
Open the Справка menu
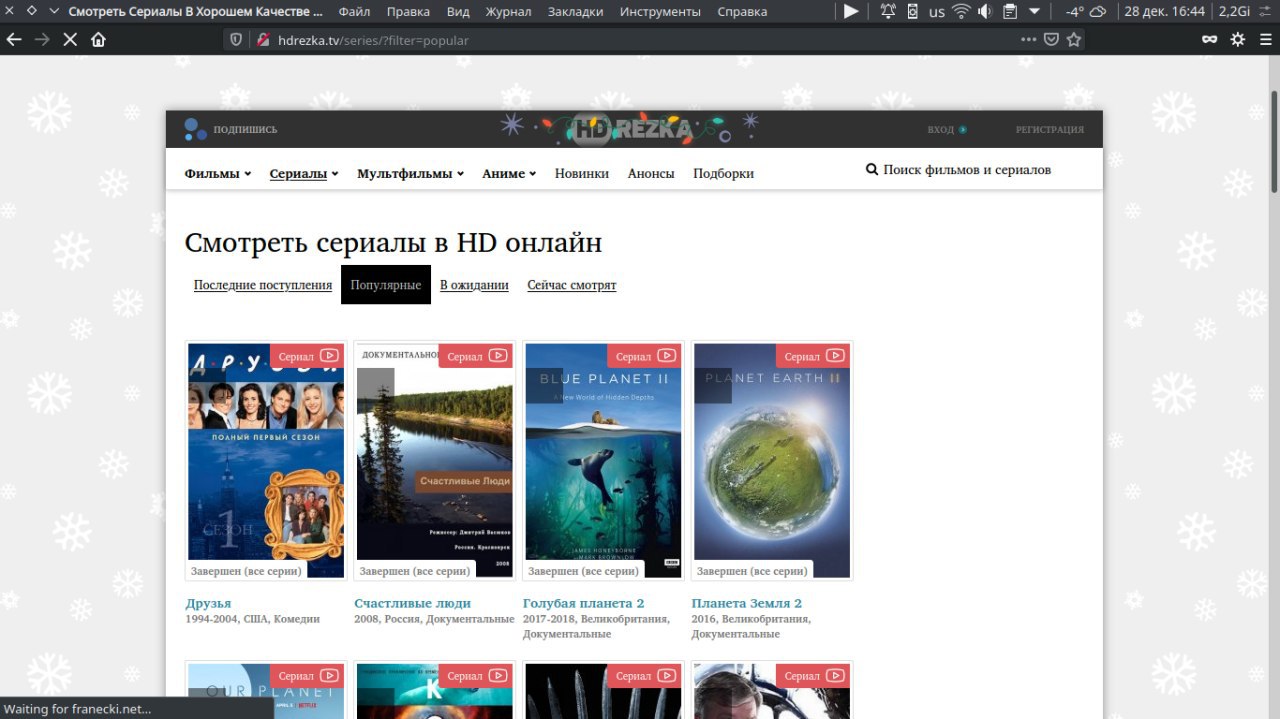[x=743, y=12]
